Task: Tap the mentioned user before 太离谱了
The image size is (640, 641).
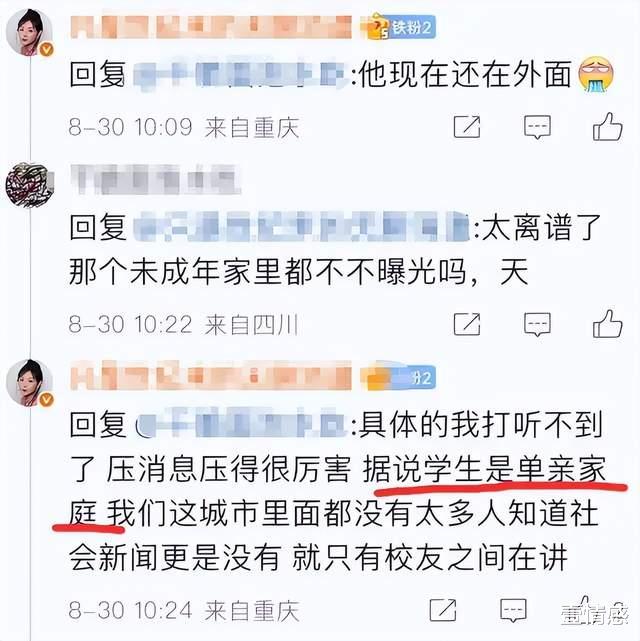Action: click(301, 226)
